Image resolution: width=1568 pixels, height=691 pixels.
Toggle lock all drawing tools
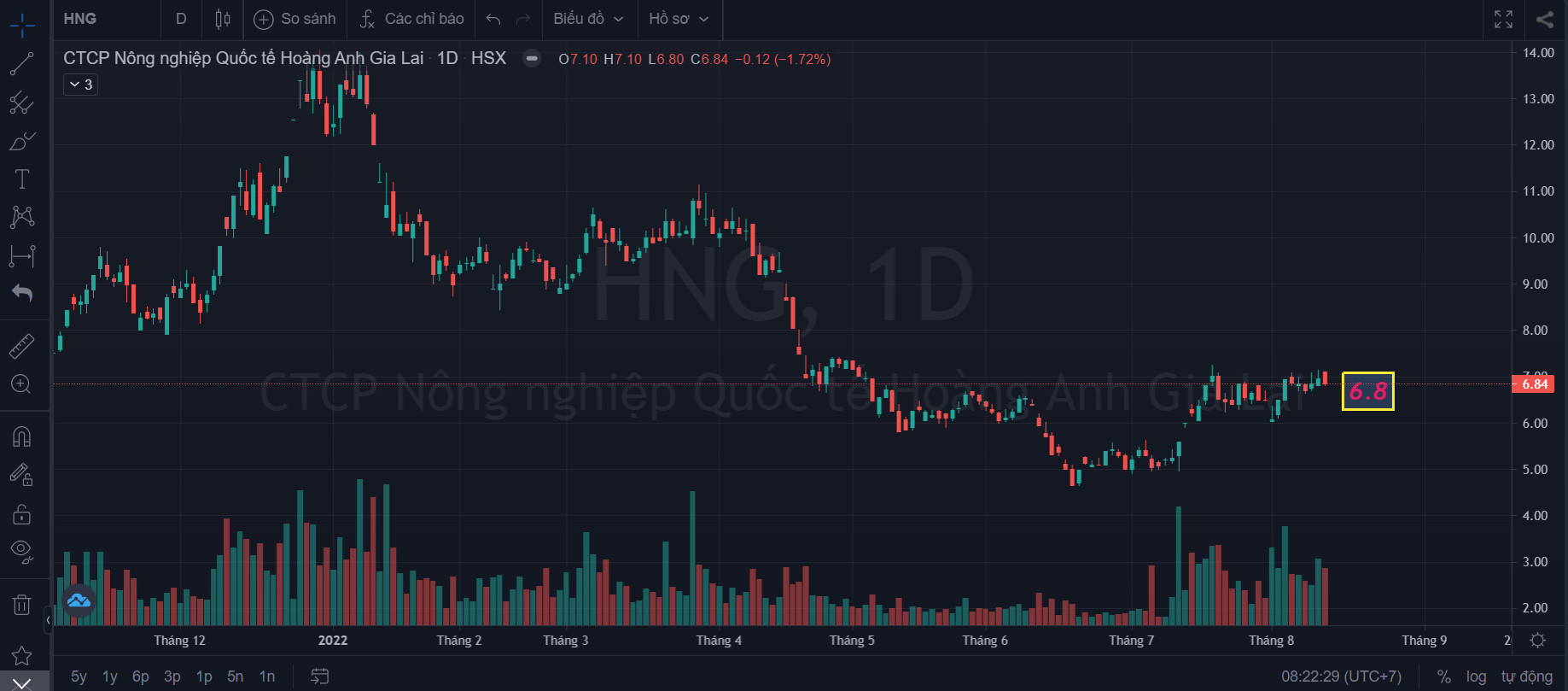pyautogui.click(x=21, y=514)
